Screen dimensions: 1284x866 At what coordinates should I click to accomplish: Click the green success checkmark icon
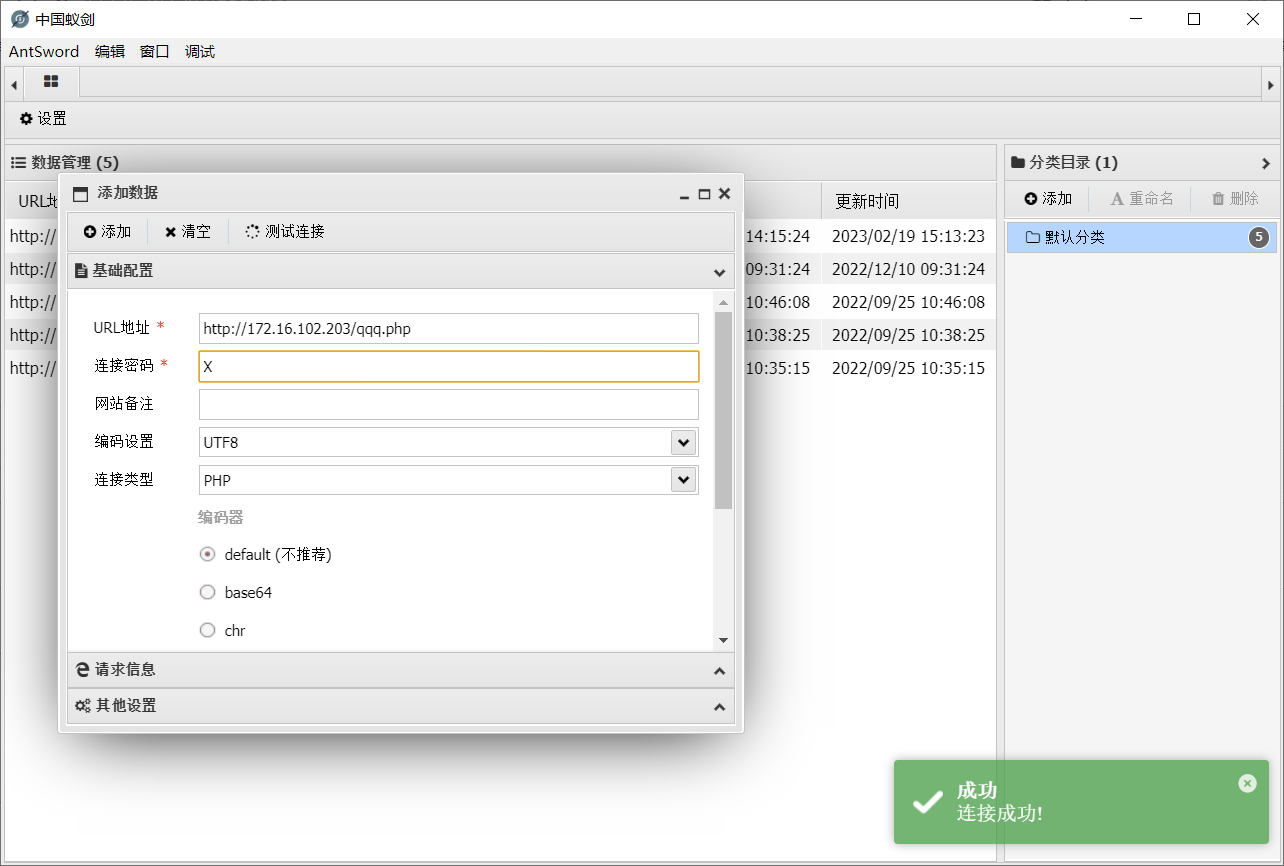pos(928,801)
